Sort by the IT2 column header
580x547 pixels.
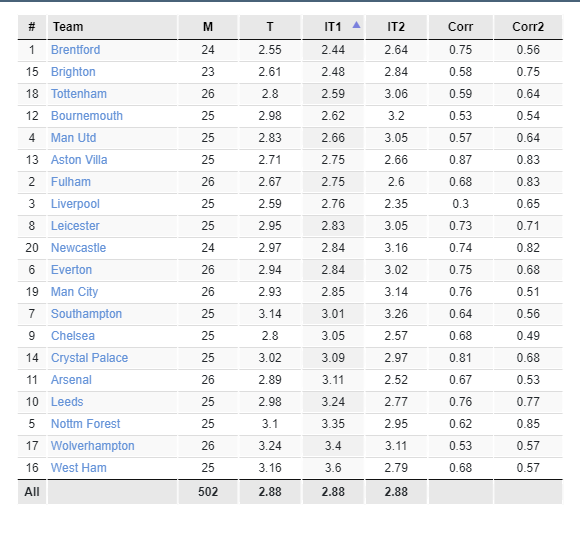pos(396,27)
